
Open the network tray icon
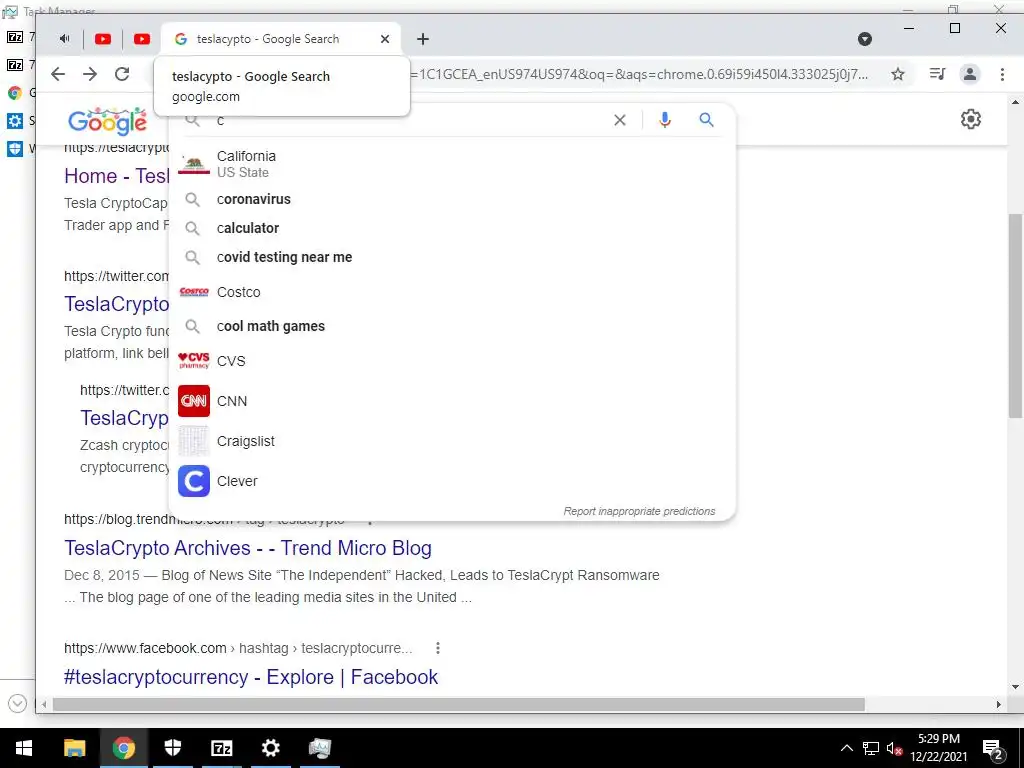pyautogui.click(x=871, y=748)
